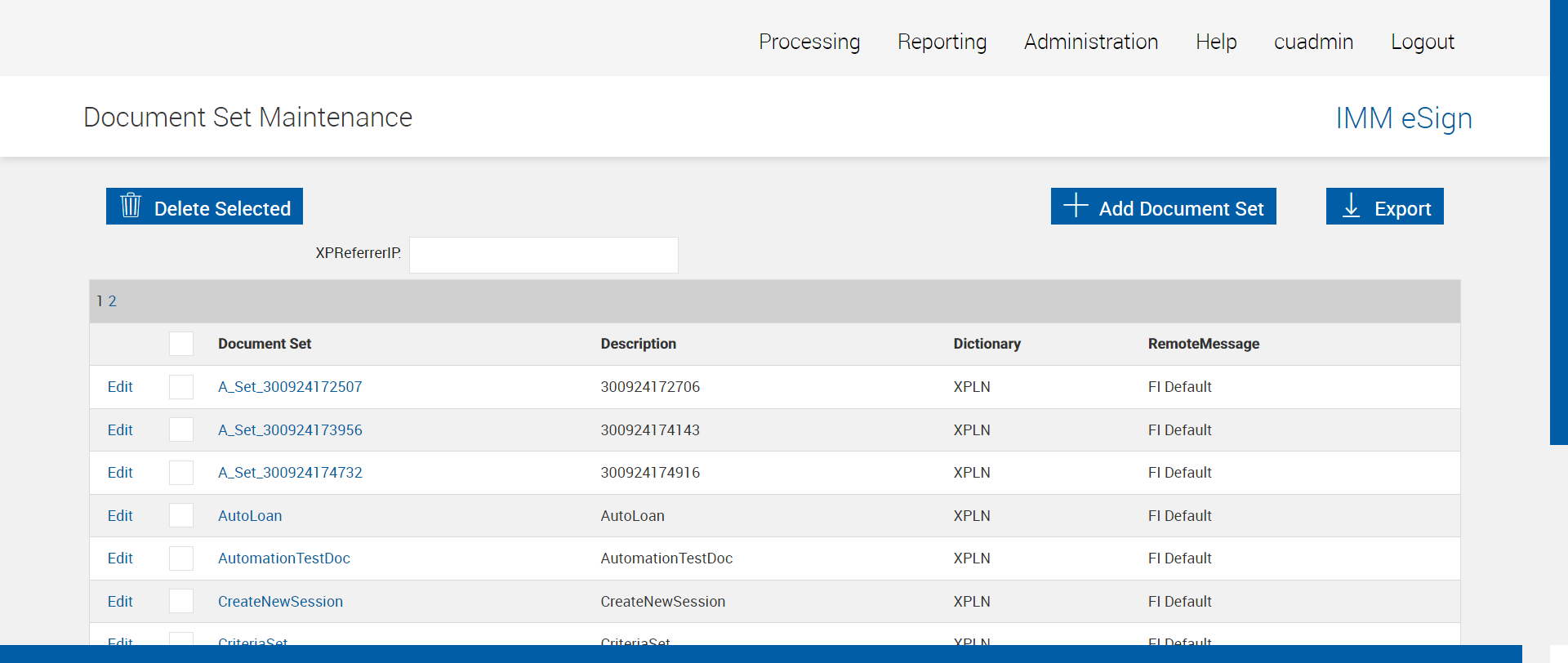This screenshot has width=1568, height=663.
Task: Edit the AutomationTestDoc document set
Action: pos(120,558)
